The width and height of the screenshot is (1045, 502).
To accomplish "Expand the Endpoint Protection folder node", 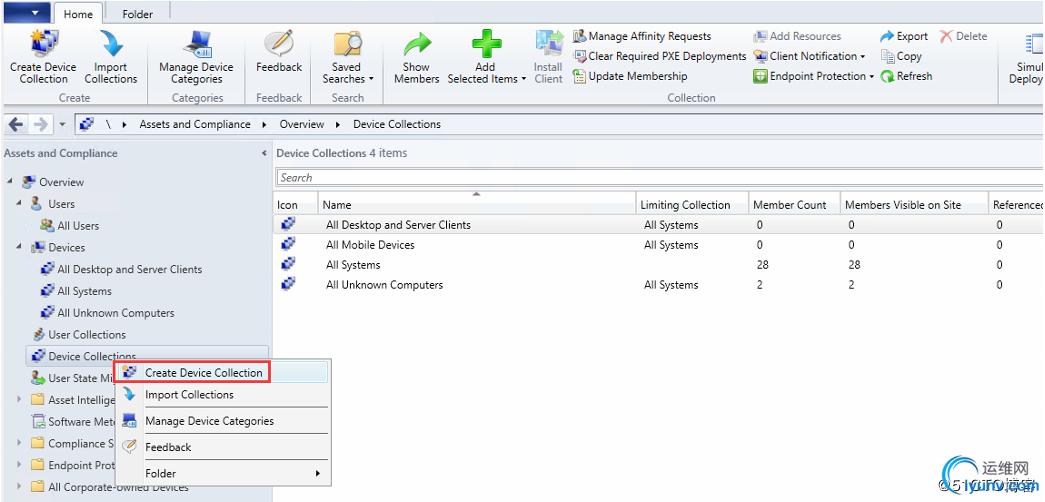I will pos(19,465).
